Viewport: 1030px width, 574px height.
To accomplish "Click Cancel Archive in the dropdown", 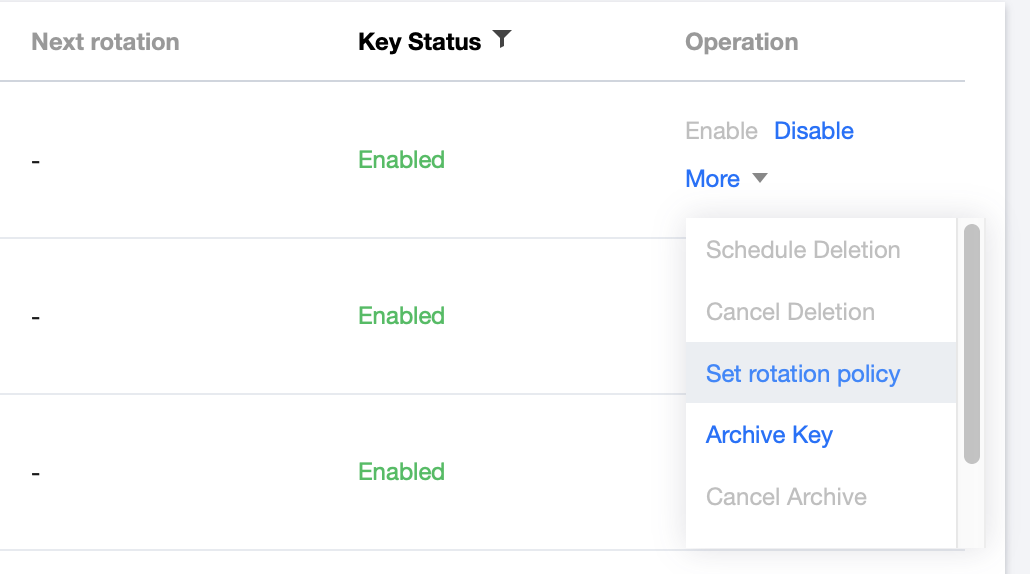I will [786, 497].
